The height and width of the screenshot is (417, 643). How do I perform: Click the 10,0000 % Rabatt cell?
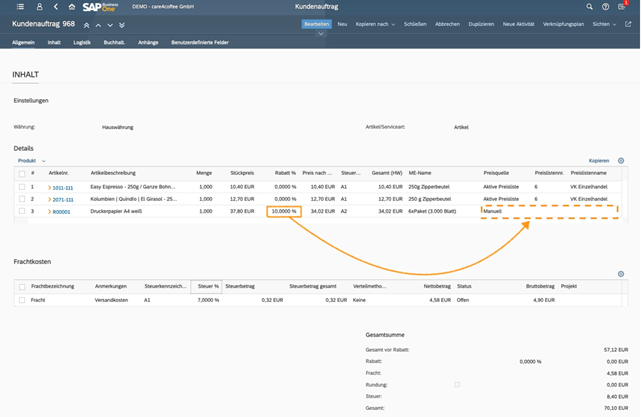[x=284, y=212]
